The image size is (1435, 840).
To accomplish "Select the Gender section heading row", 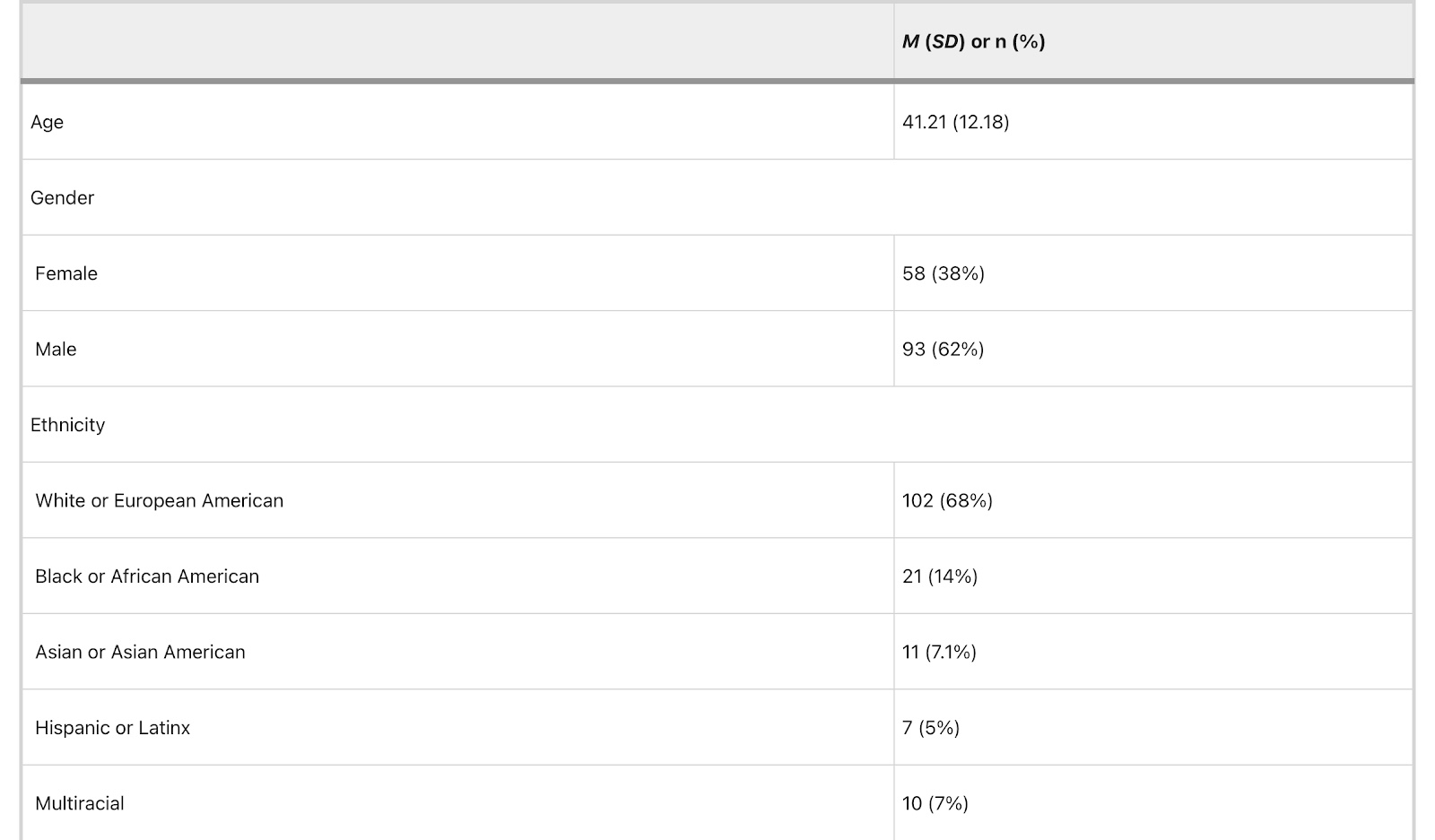I will tap(62, 198).
